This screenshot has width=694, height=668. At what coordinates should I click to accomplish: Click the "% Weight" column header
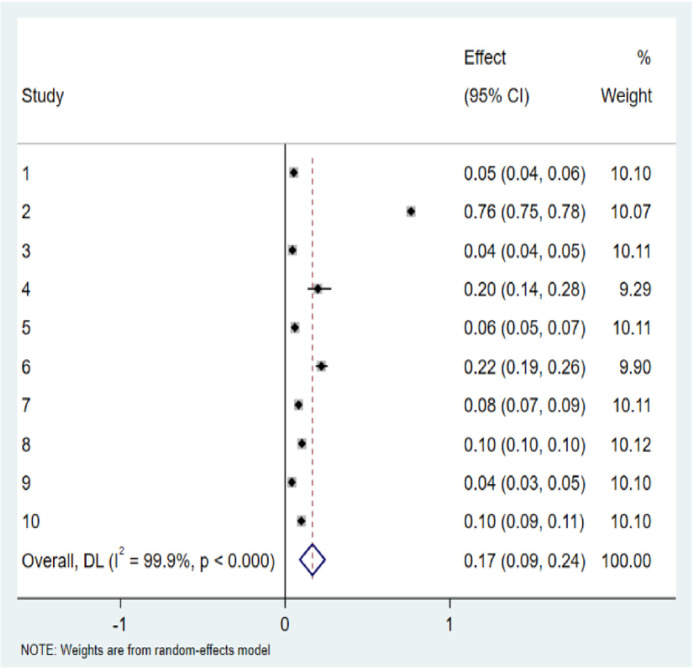pos(626,78)
